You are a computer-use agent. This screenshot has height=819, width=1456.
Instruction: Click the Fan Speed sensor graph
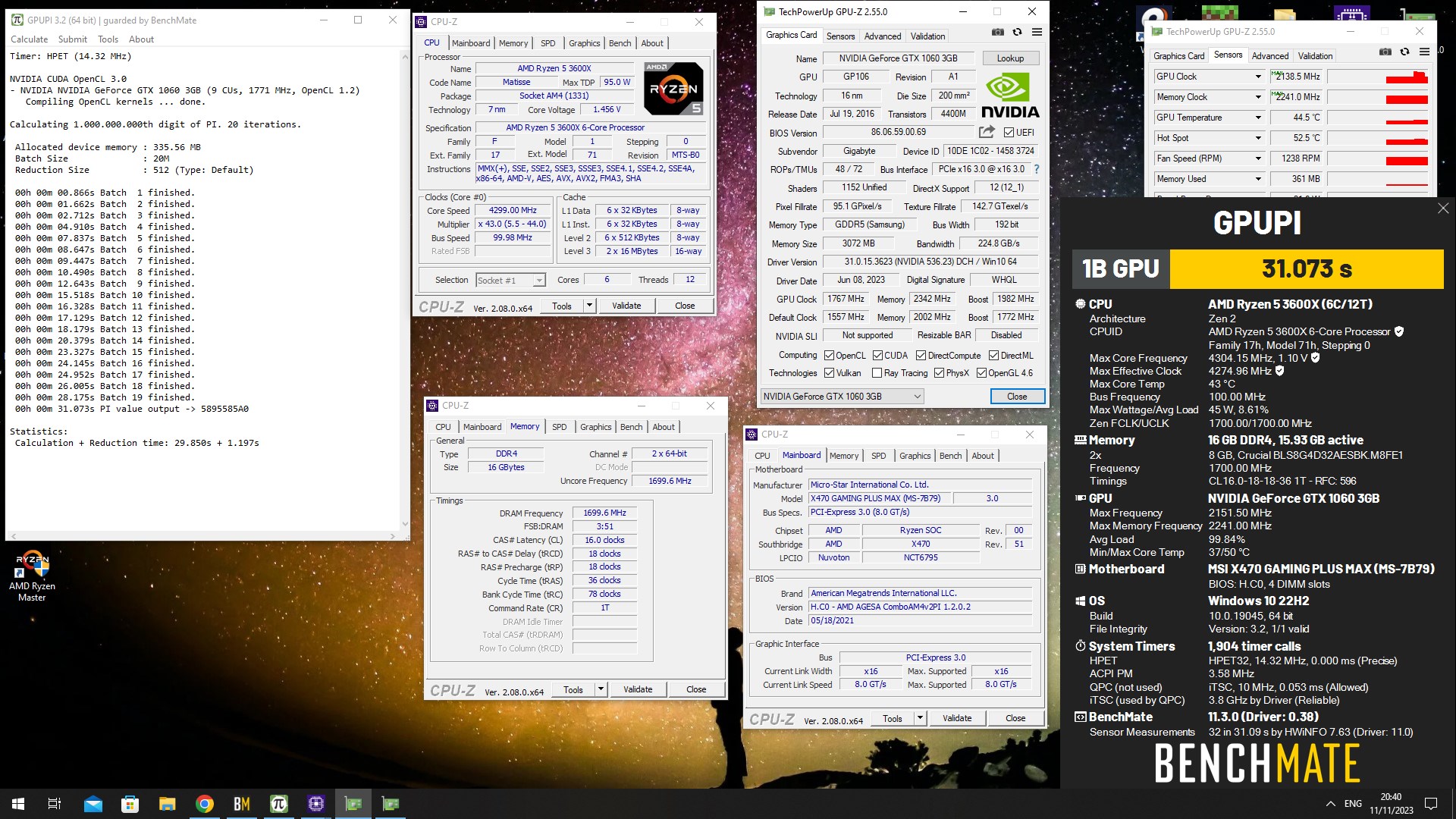(x=1378, y=158)
